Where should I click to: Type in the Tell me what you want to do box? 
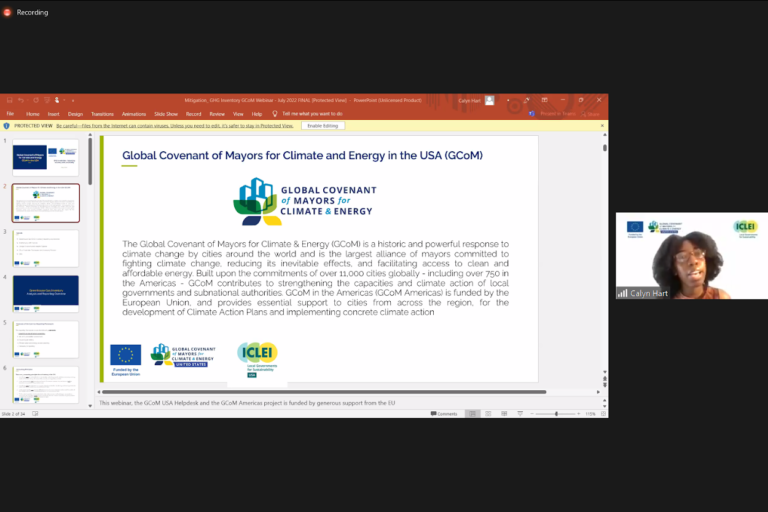pyautogui.click(x=312, y=114)
